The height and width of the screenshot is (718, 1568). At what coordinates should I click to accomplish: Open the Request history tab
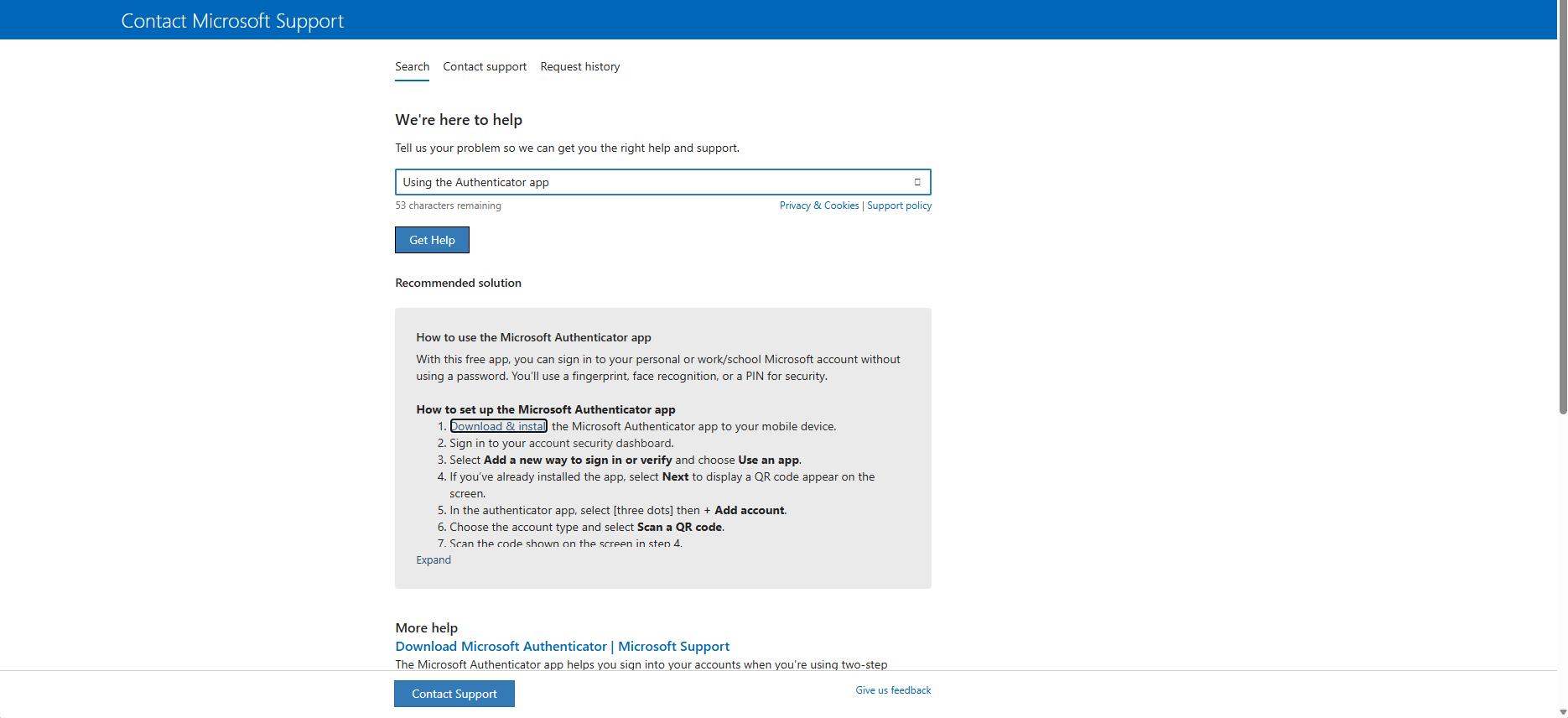point(580,67)
